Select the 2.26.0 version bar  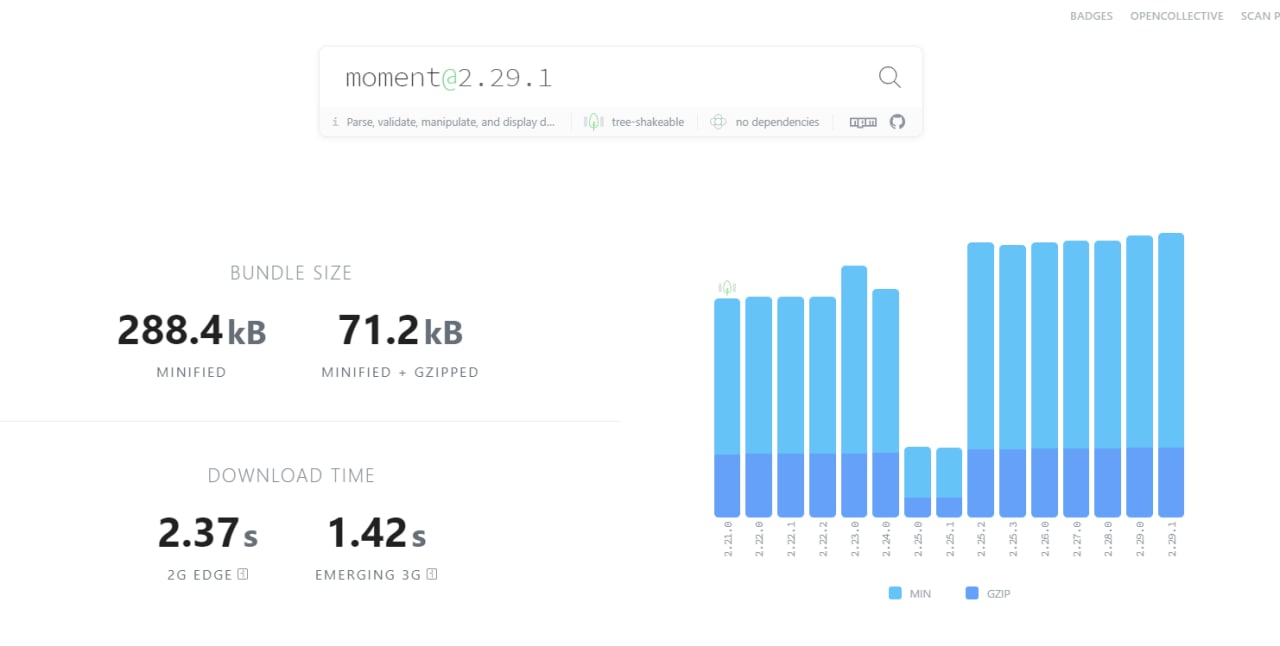[x=1045, y=380]
